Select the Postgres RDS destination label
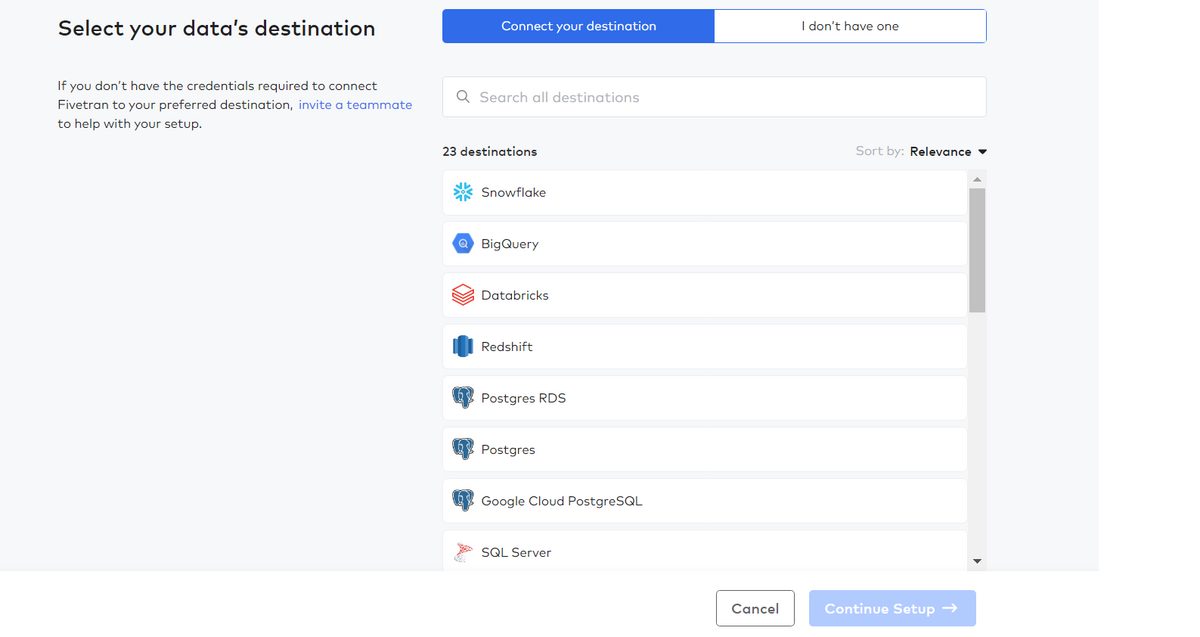This screenshot has width=1200, height=637. click(523, 398)
